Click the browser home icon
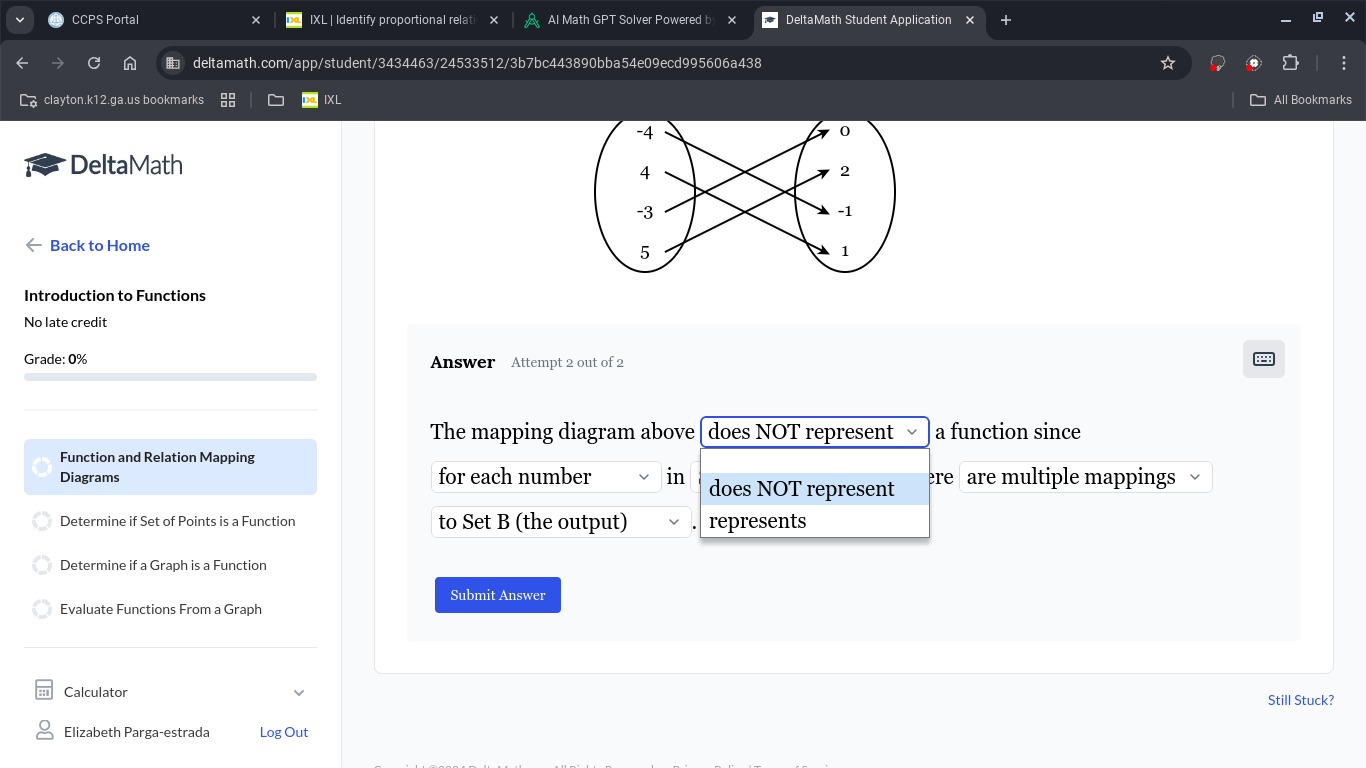 tap(130, 63)
